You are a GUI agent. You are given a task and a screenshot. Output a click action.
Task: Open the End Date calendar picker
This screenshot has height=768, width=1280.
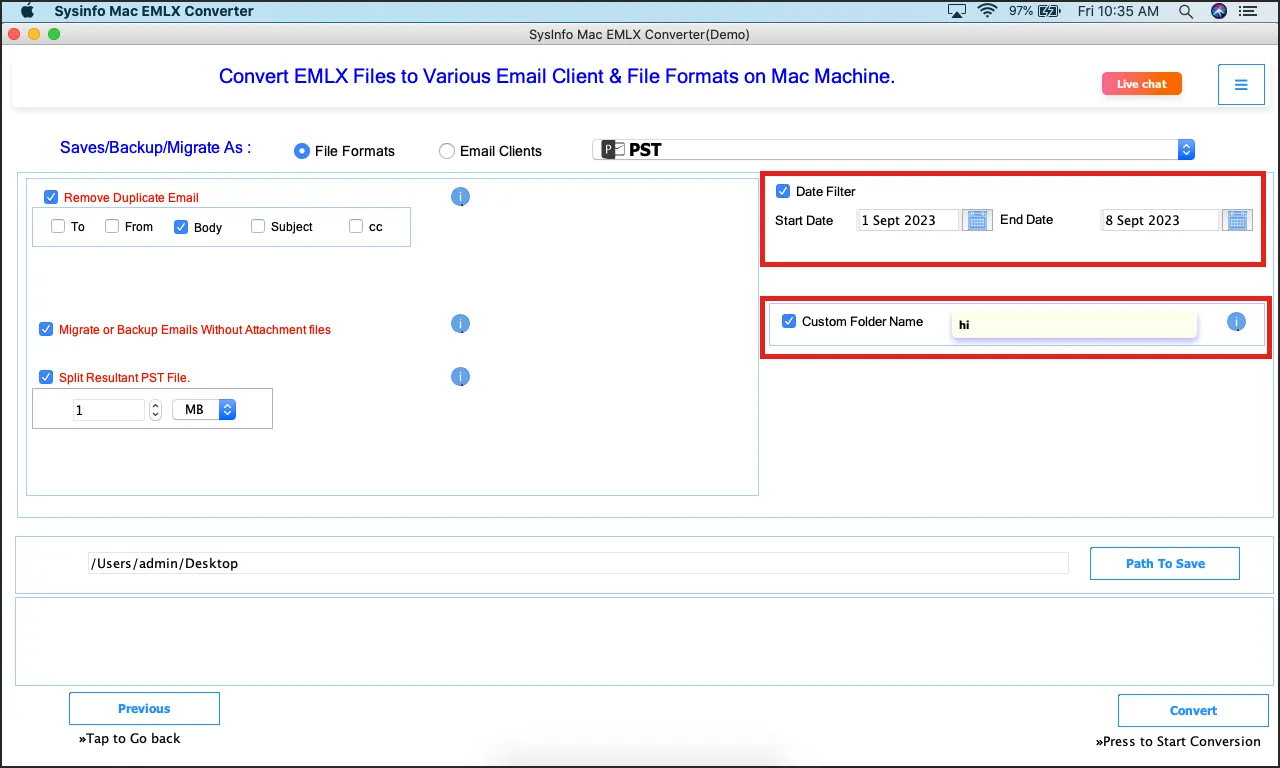tap(1238, 220)
